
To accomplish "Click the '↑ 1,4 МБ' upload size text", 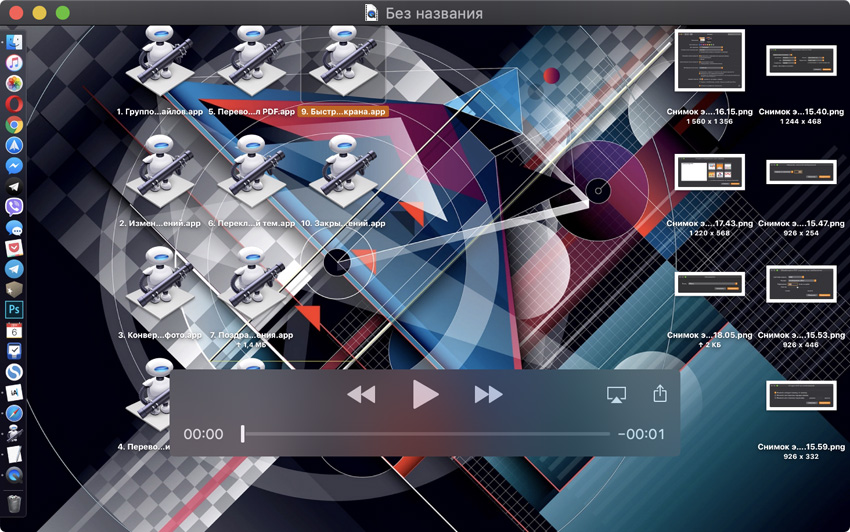I will [x=251, y=345].
